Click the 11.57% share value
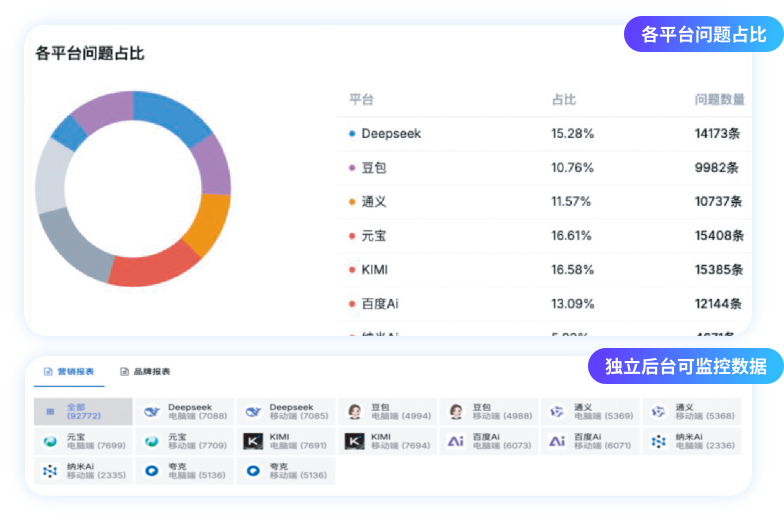The image size is (784, 520). tap(571, 202)
